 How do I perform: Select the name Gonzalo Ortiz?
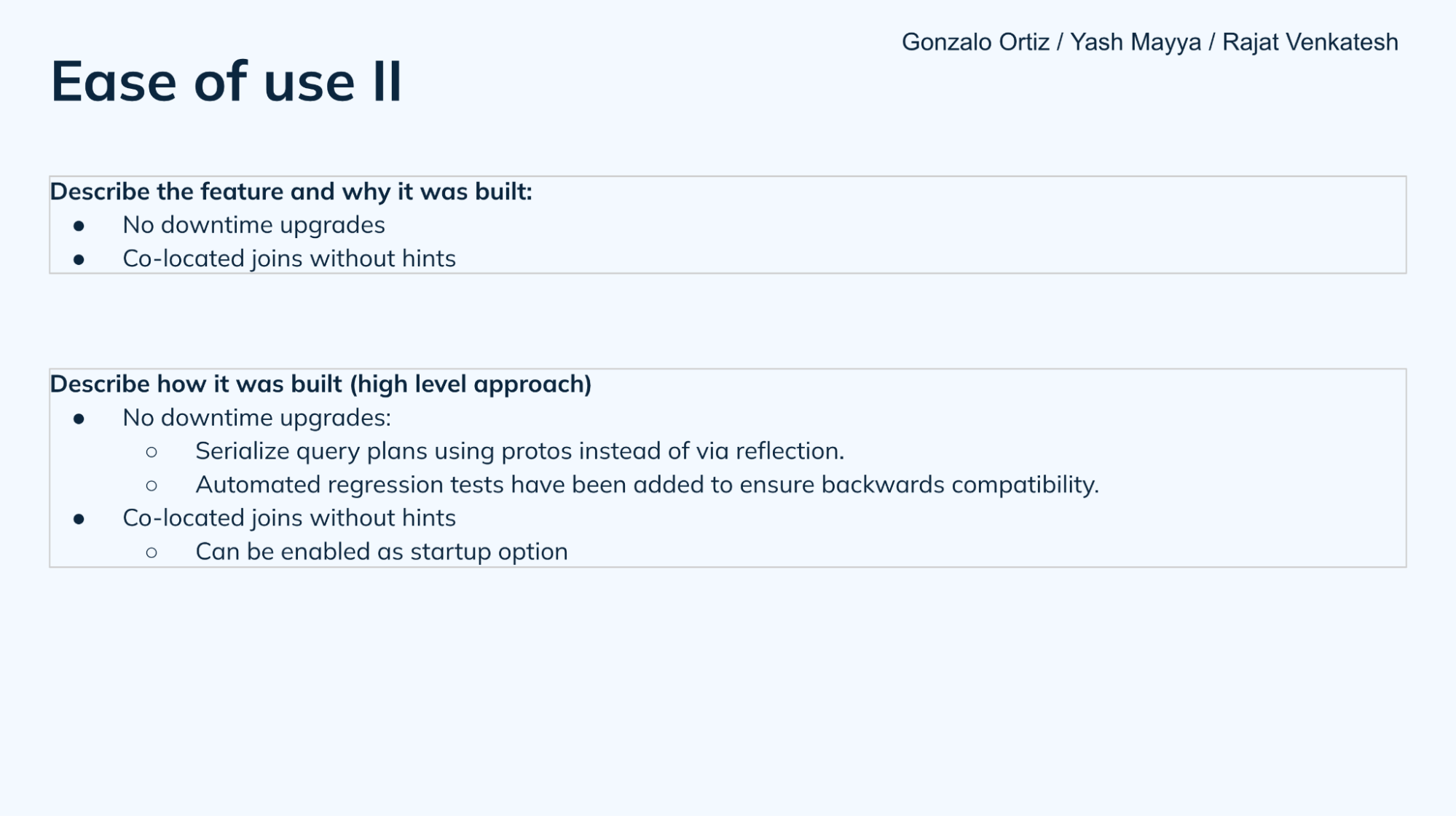[x=975, y=42]
